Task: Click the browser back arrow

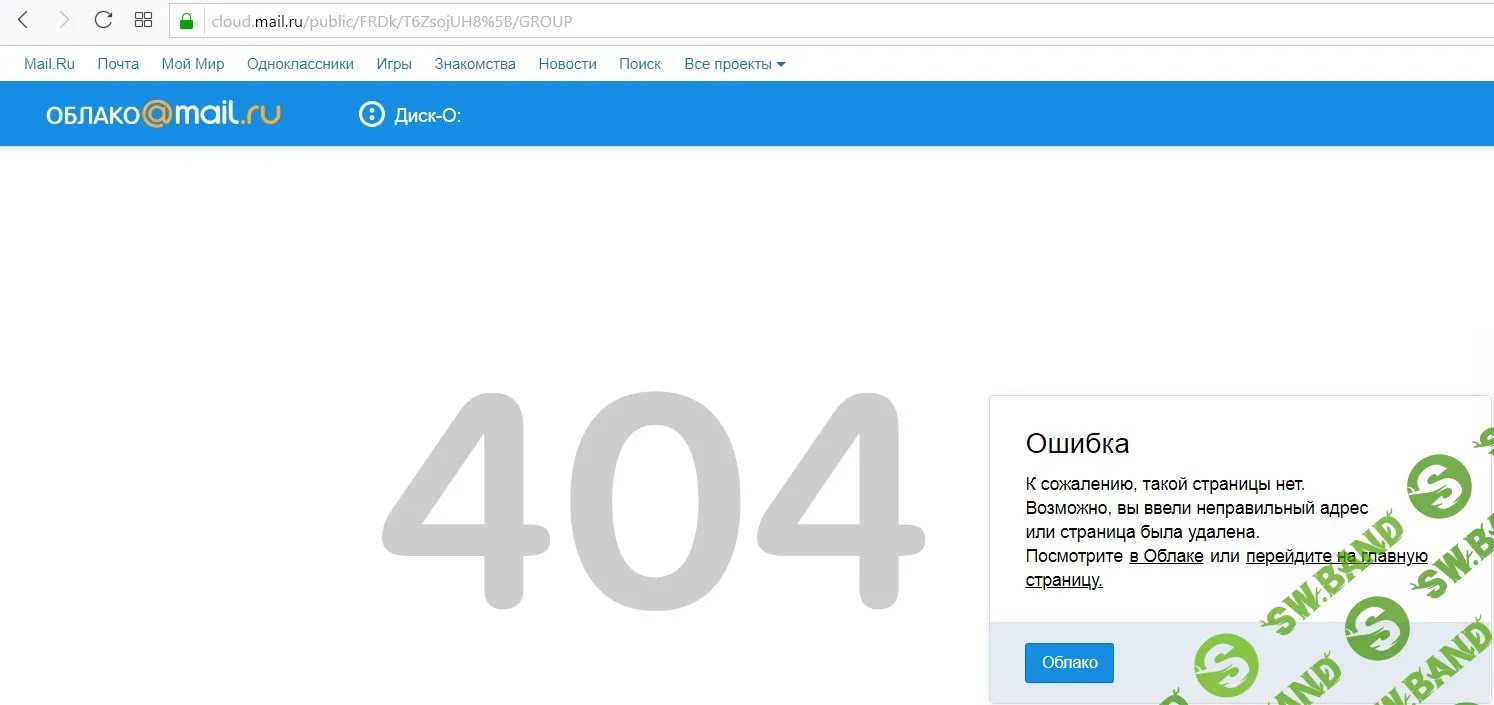Action: 24,20
